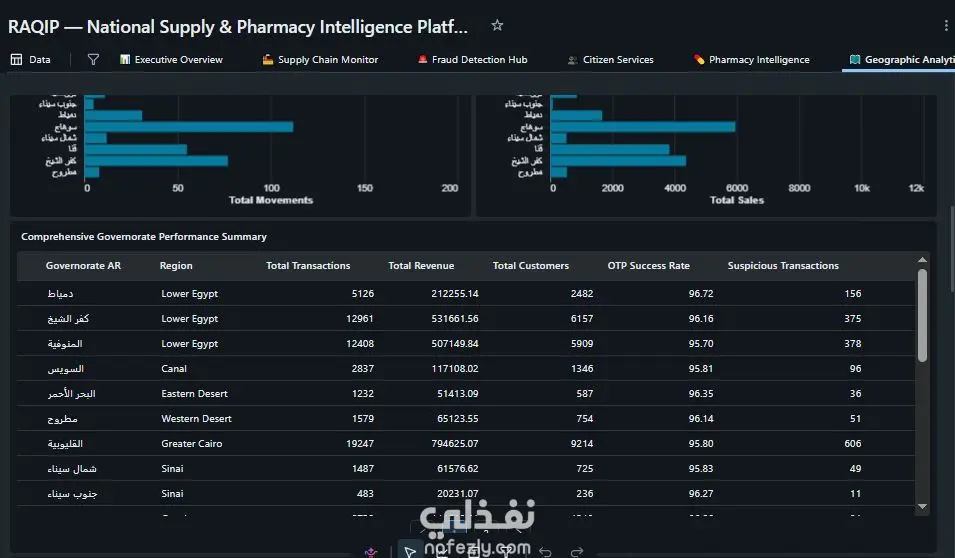The width and height of the screenshot is (955, 558).
Task: Open the kebab menu at top right
Action: click(945, 26)
